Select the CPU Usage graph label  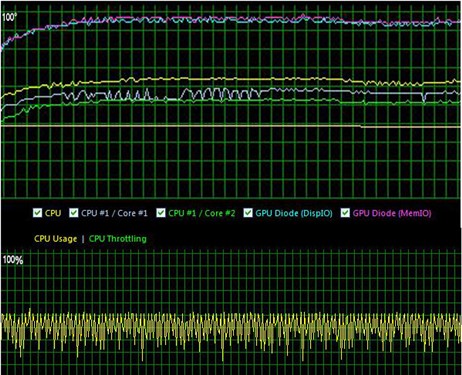click(x=56, y=239)
